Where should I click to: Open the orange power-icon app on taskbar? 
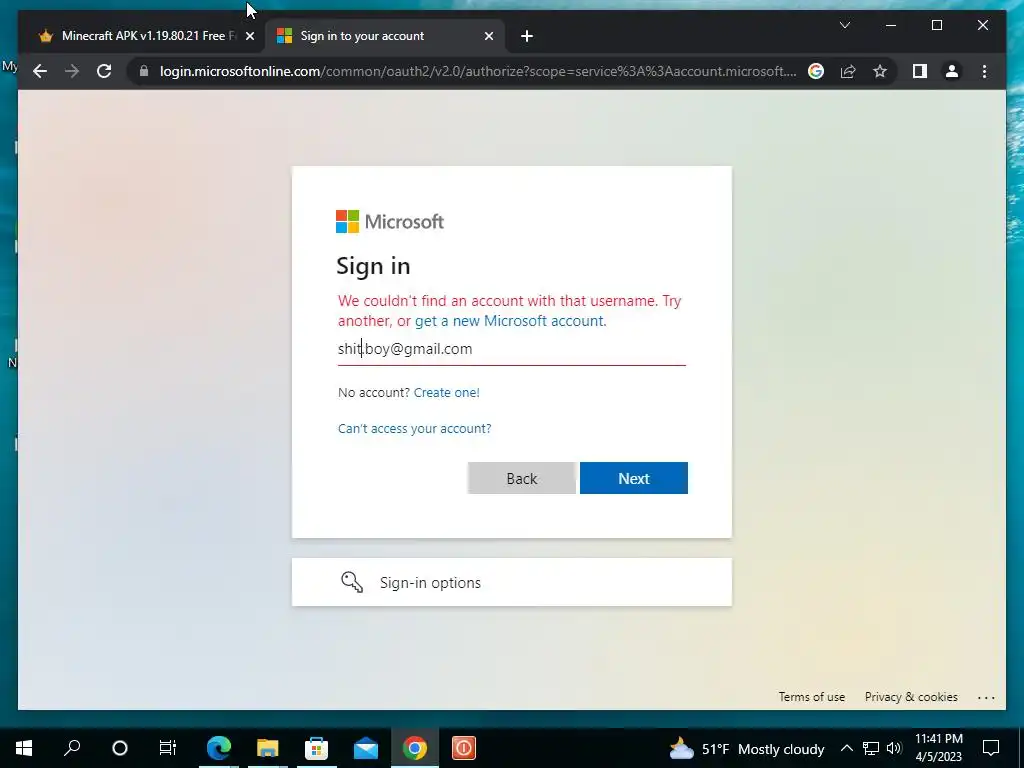point(464,748)
